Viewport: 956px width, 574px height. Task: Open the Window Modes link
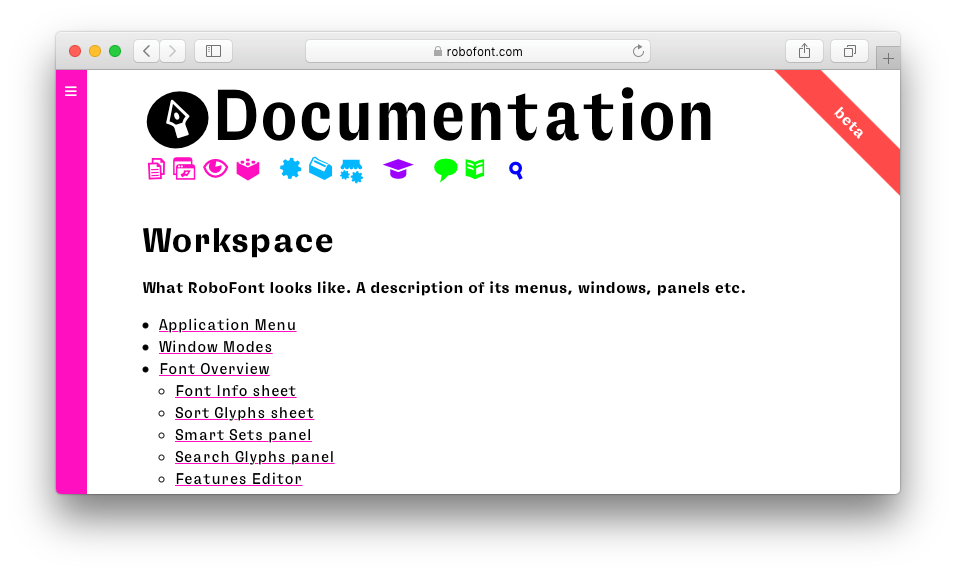point(215,347)
